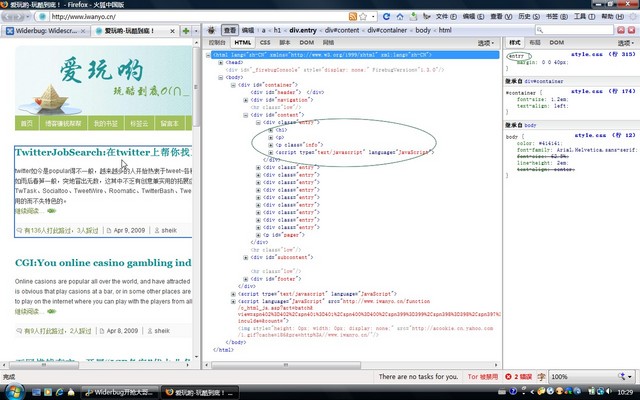Open the tab list dropdown arrow

[x=196, y=31]
